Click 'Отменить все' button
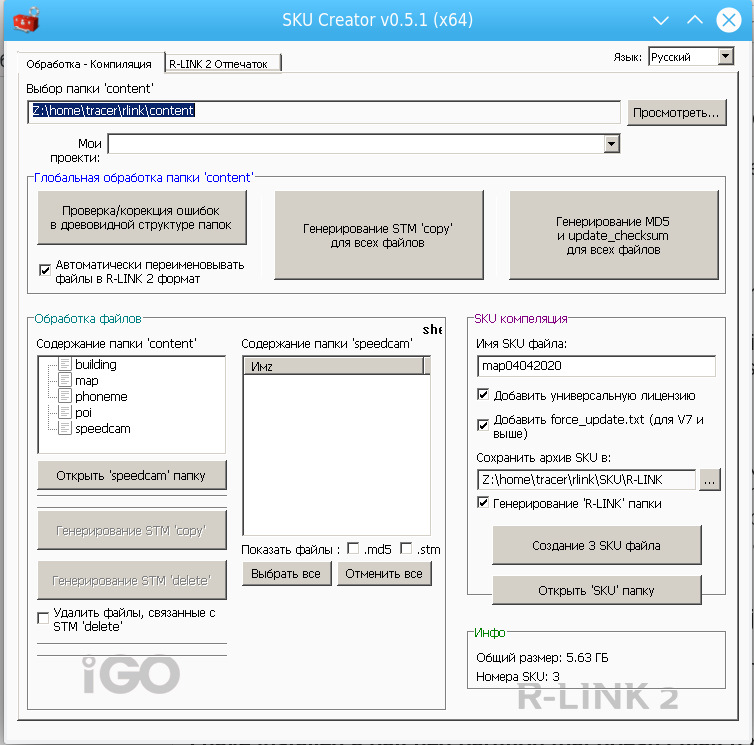This screenshot has width=754, height=745. click(384, 573)
